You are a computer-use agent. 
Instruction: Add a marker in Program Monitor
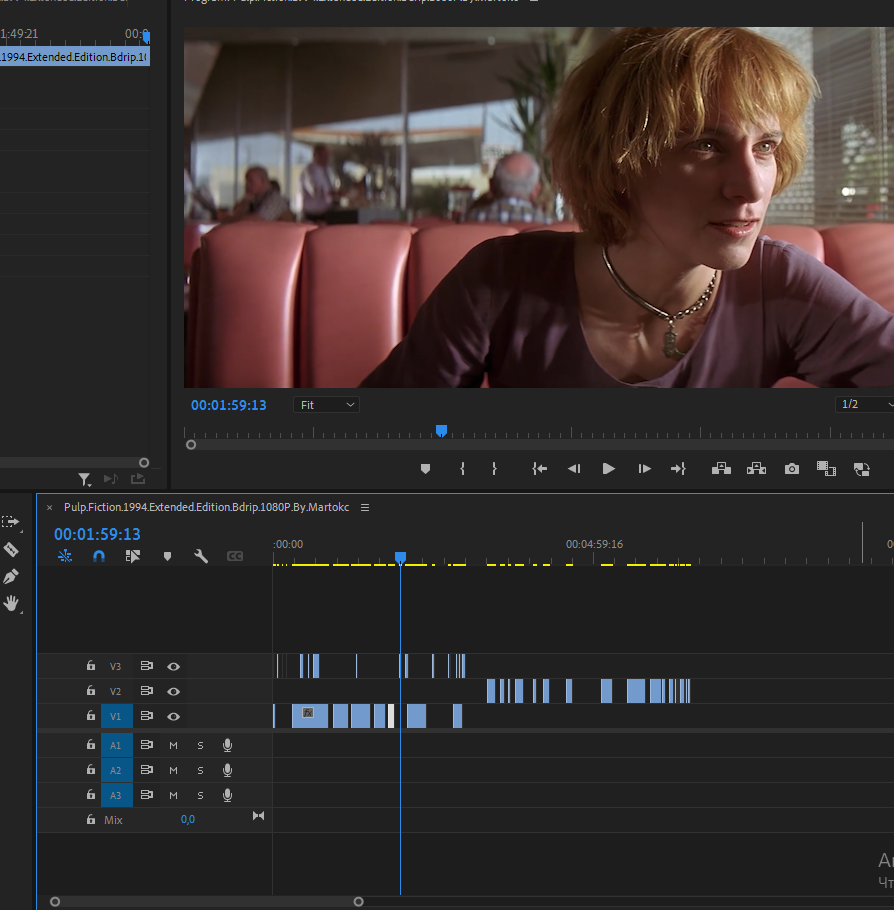tap(426, 468)
